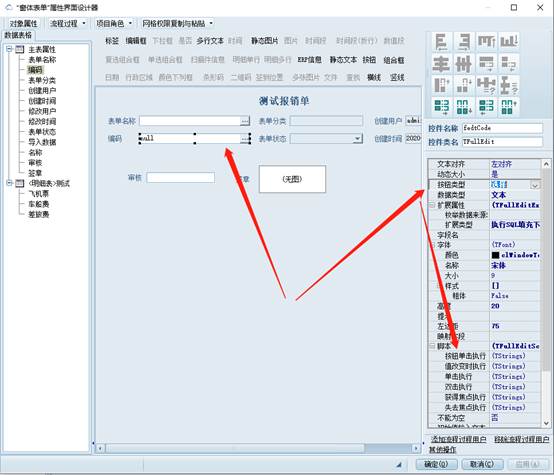Click the <明细表>测试 table icon

pyautogui.click(x=20, y=183)
